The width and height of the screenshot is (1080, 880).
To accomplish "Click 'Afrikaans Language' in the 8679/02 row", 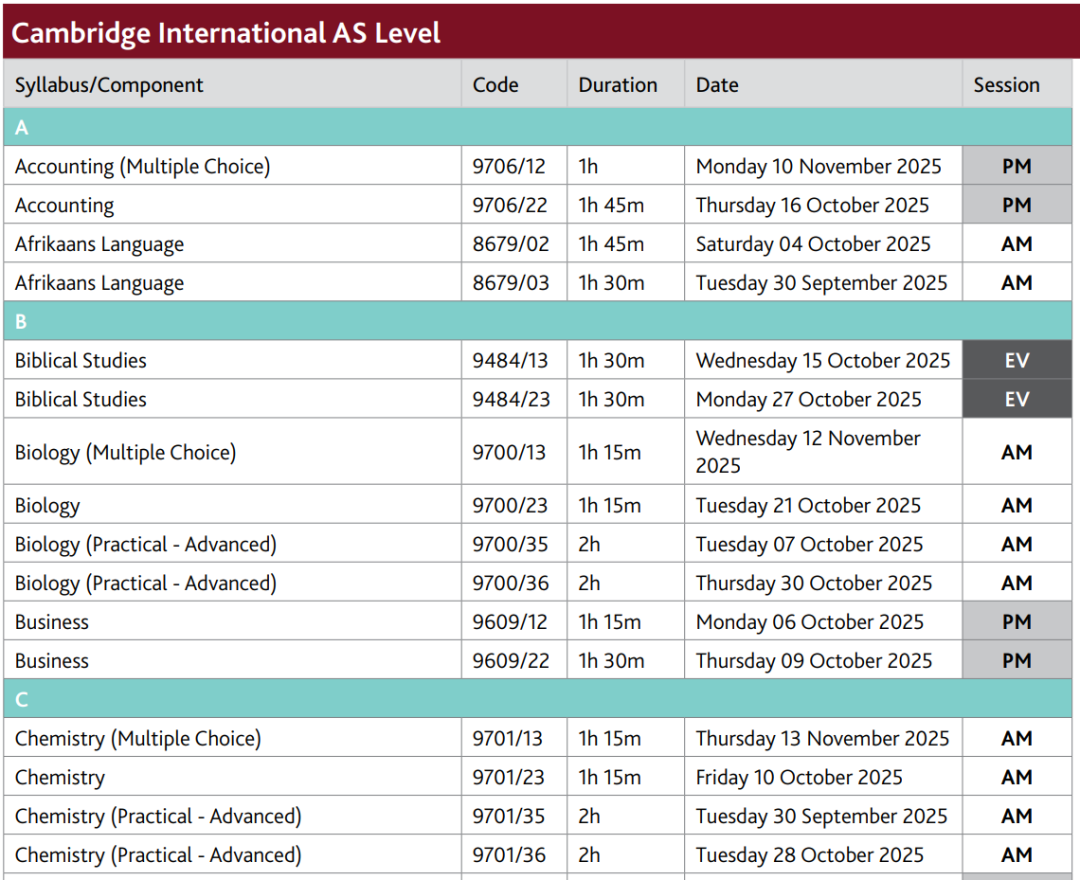I will click(99, 244).
